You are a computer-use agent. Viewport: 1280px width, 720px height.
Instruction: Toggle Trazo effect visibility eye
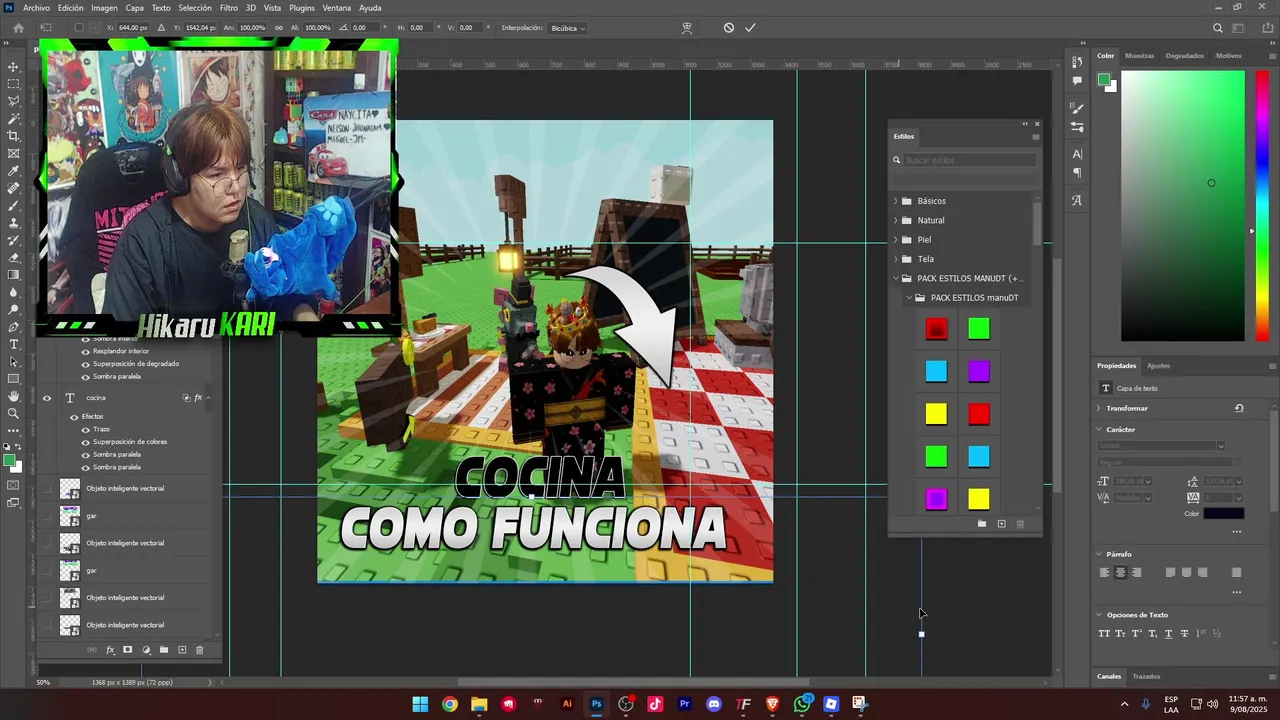pyautogui.click(x=86, y=429)
